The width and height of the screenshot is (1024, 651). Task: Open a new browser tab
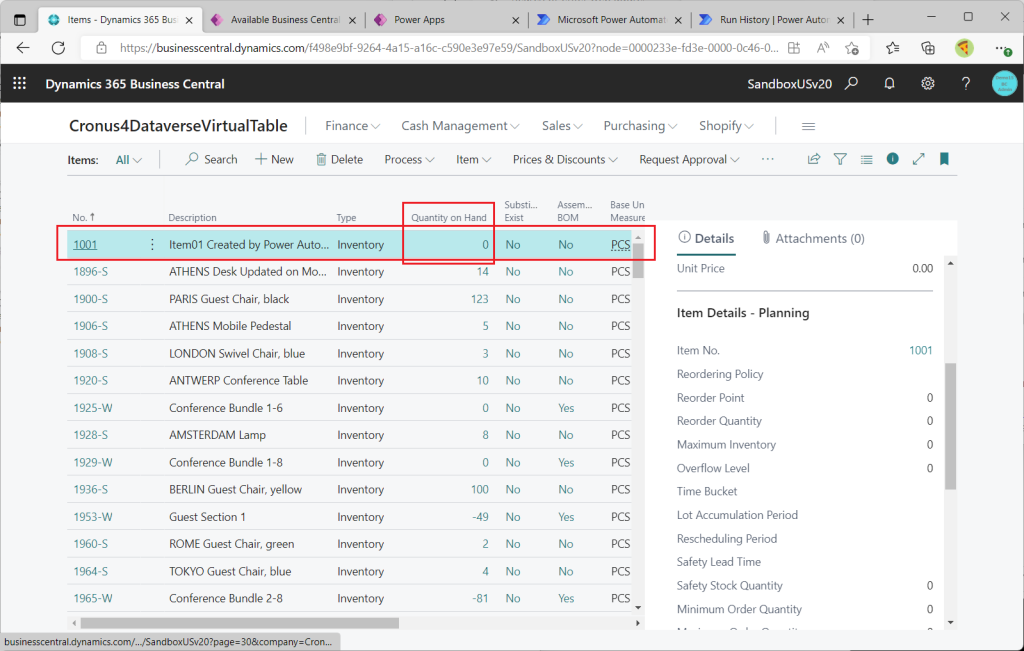tap(868, 20)
